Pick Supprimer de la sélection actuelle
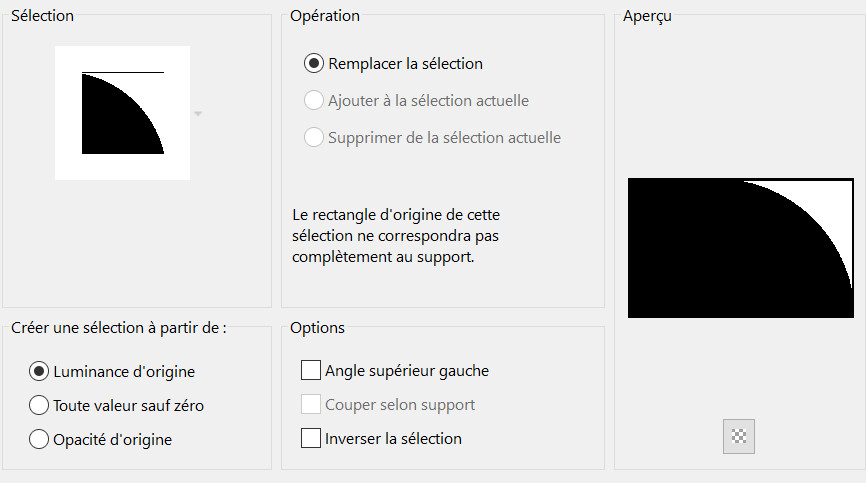This screenshot has height=483, width=866. (314, 138)
